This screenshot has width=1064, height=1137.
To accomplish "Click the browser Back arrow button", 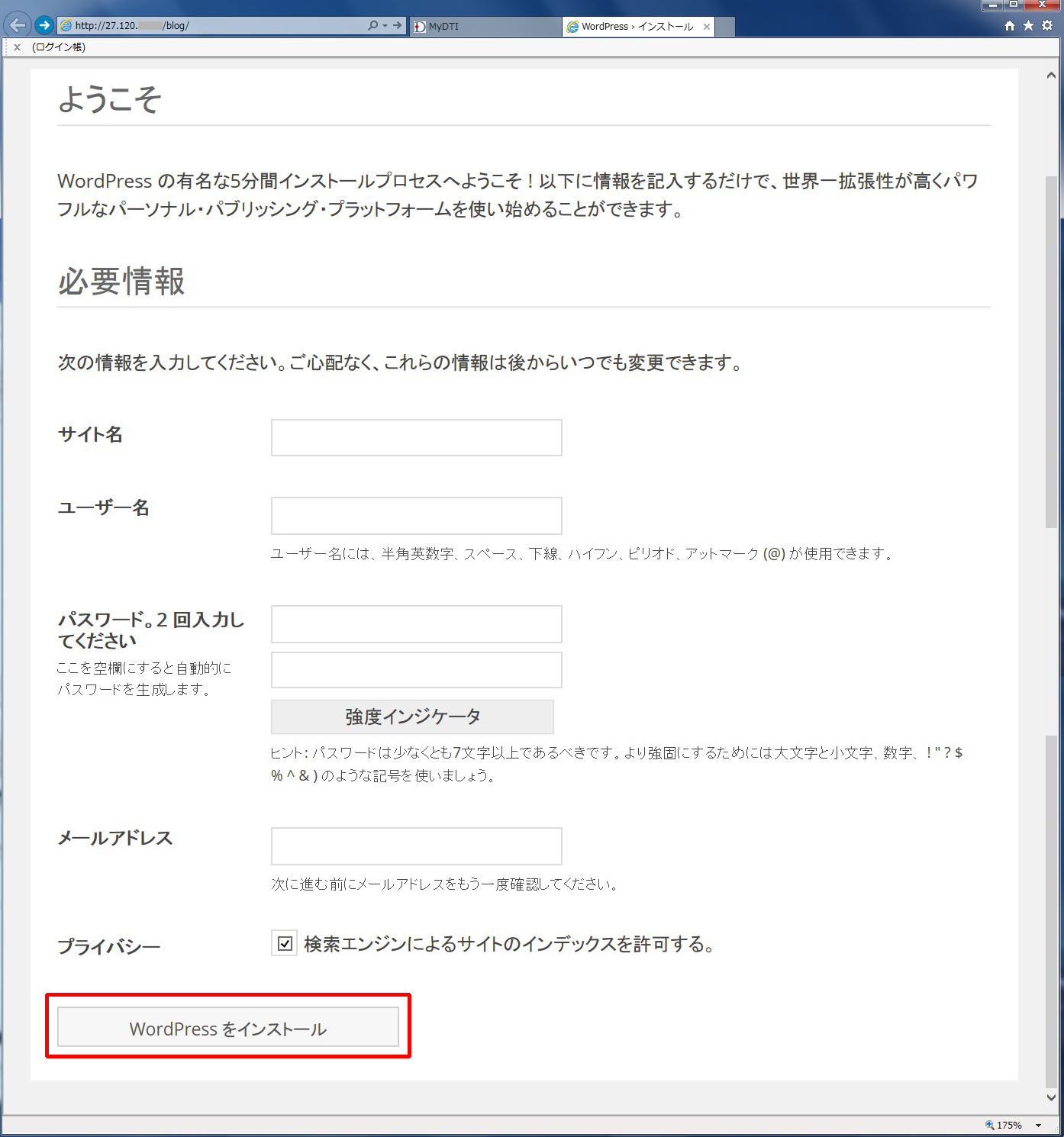I will [x=17, y=25].
